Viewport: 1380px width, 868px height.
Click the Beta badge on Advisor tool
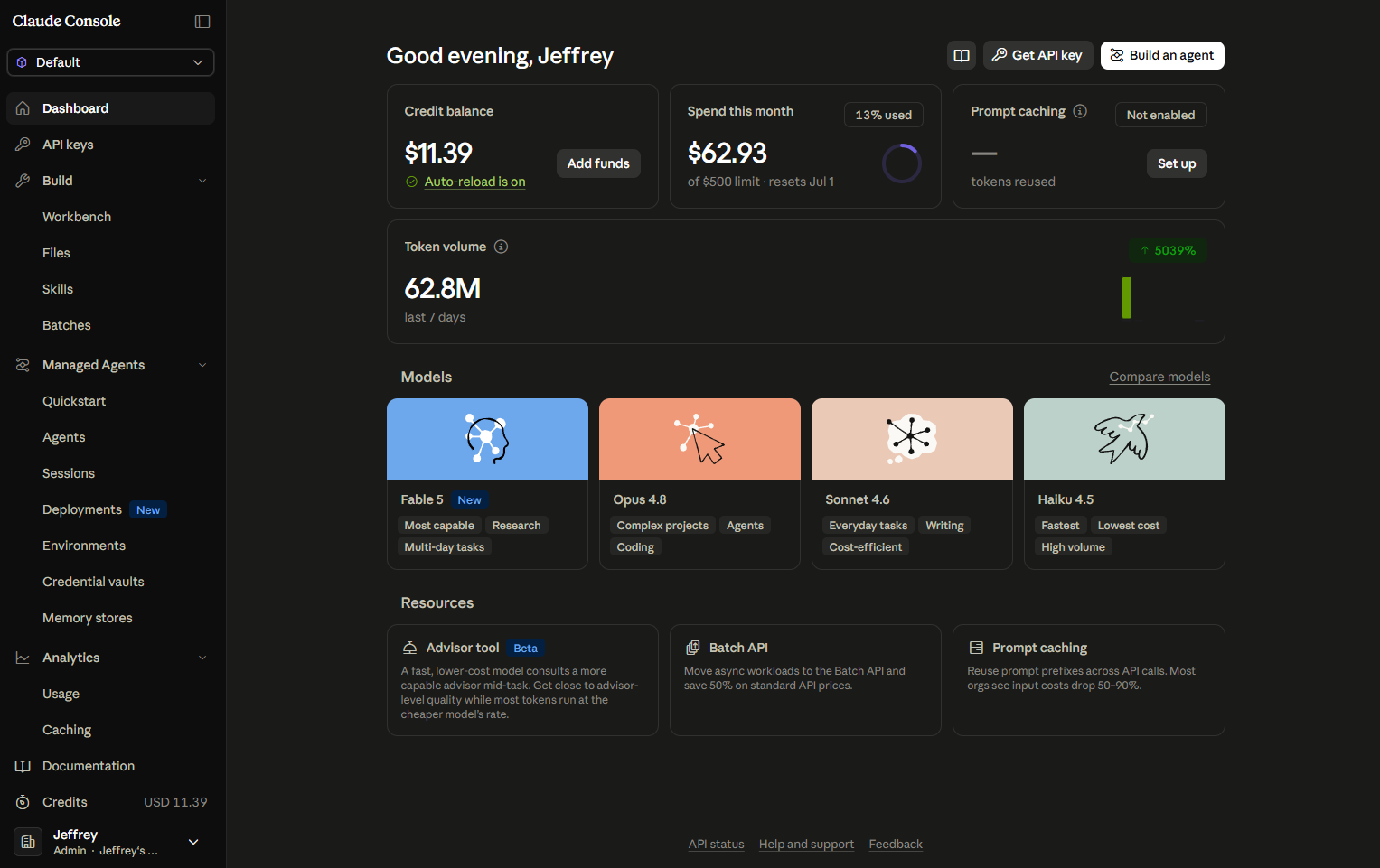tap(525, 648)
